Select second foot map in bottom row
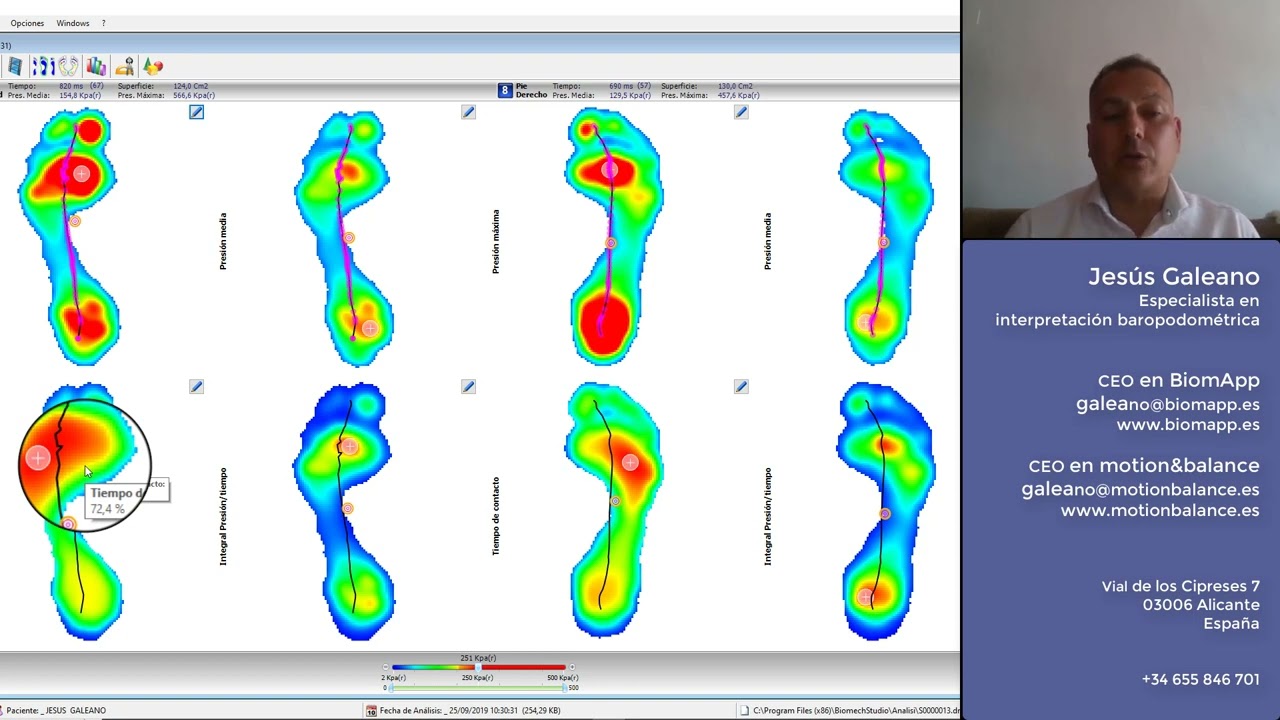 pos(343,511)
